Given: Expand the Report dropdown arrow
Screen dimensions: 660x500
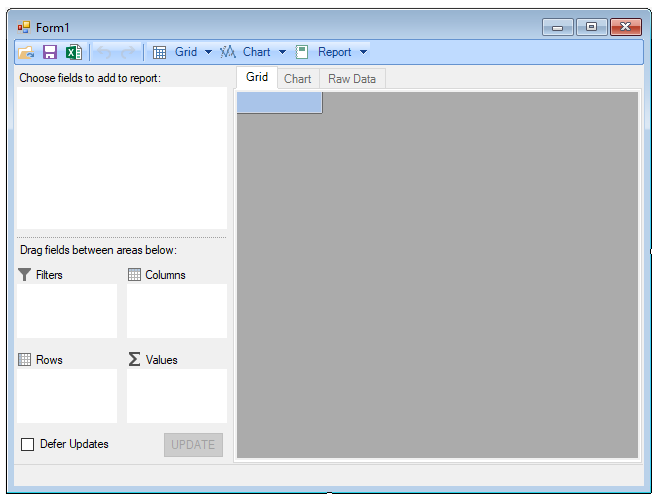Looking at the screenshot, I should click(x=363, y=52).
